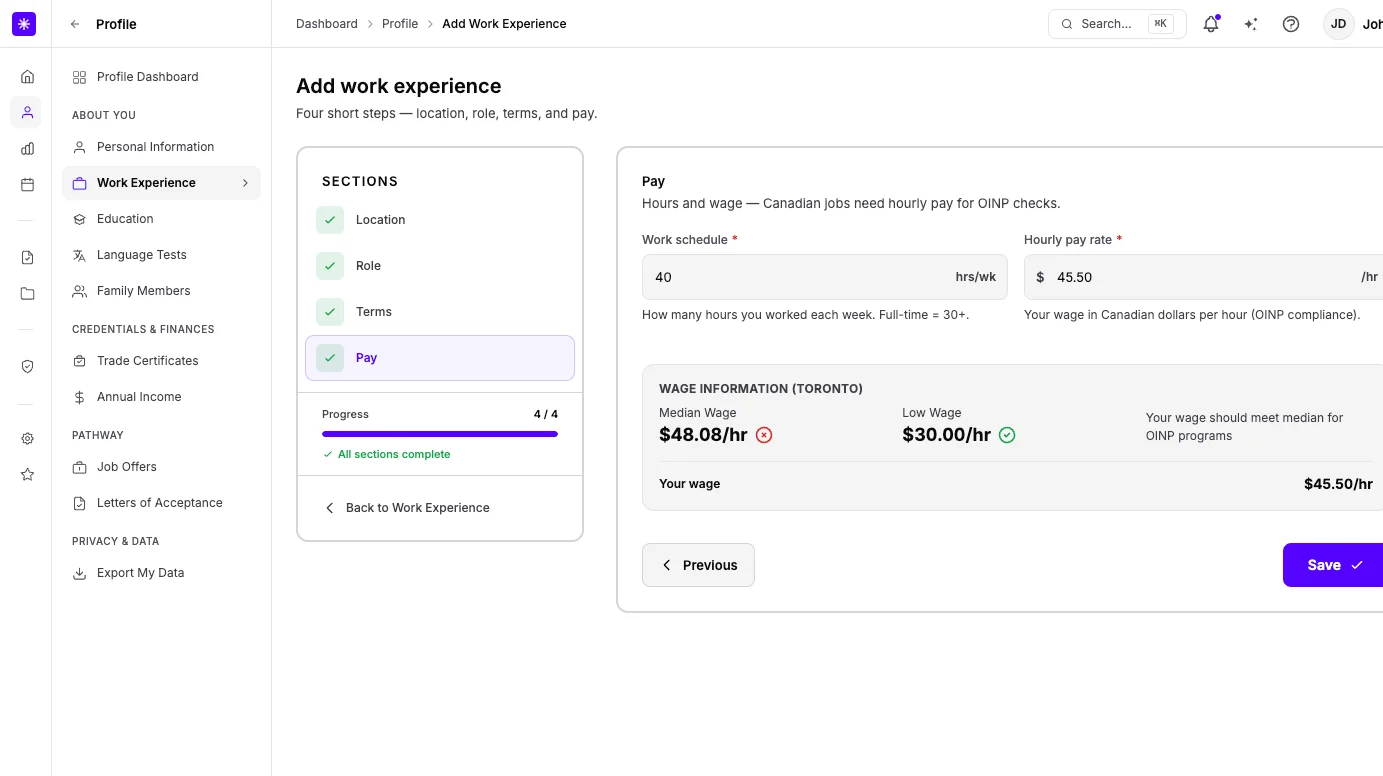Select the Location section label
The image size is (1383, 776).
[381, 220]
